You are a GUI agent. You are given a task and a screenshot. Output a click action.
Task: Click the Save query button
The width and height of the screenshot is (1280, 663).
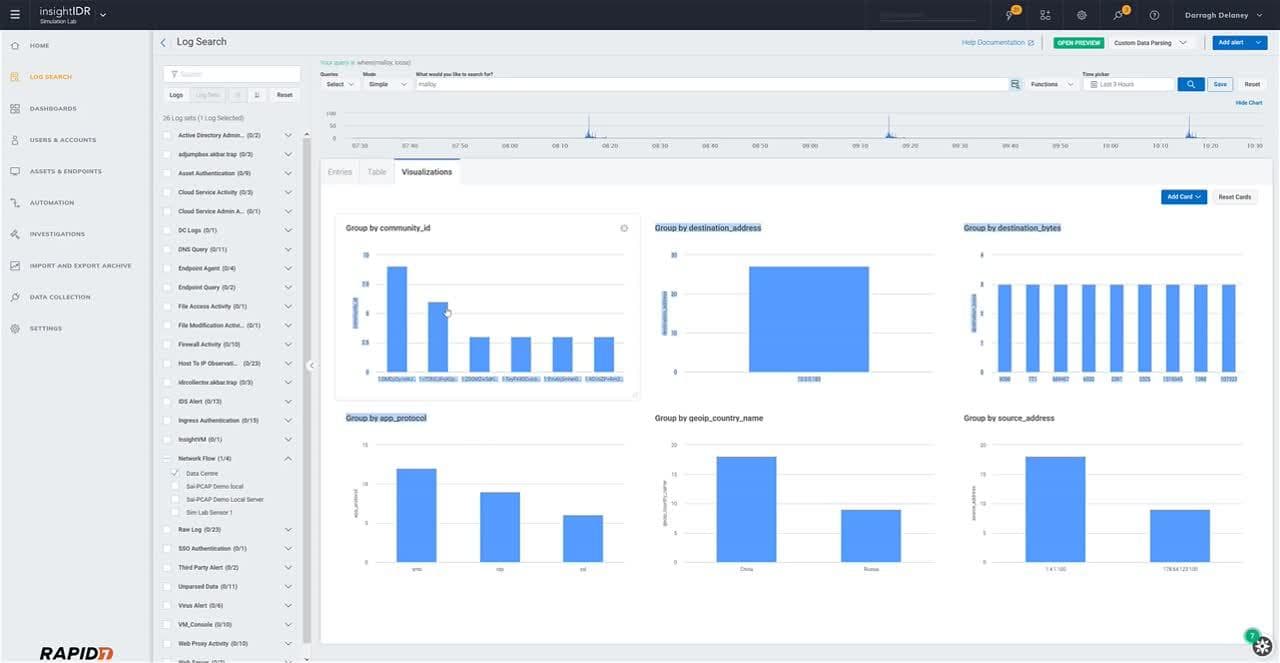[1220, 85]
